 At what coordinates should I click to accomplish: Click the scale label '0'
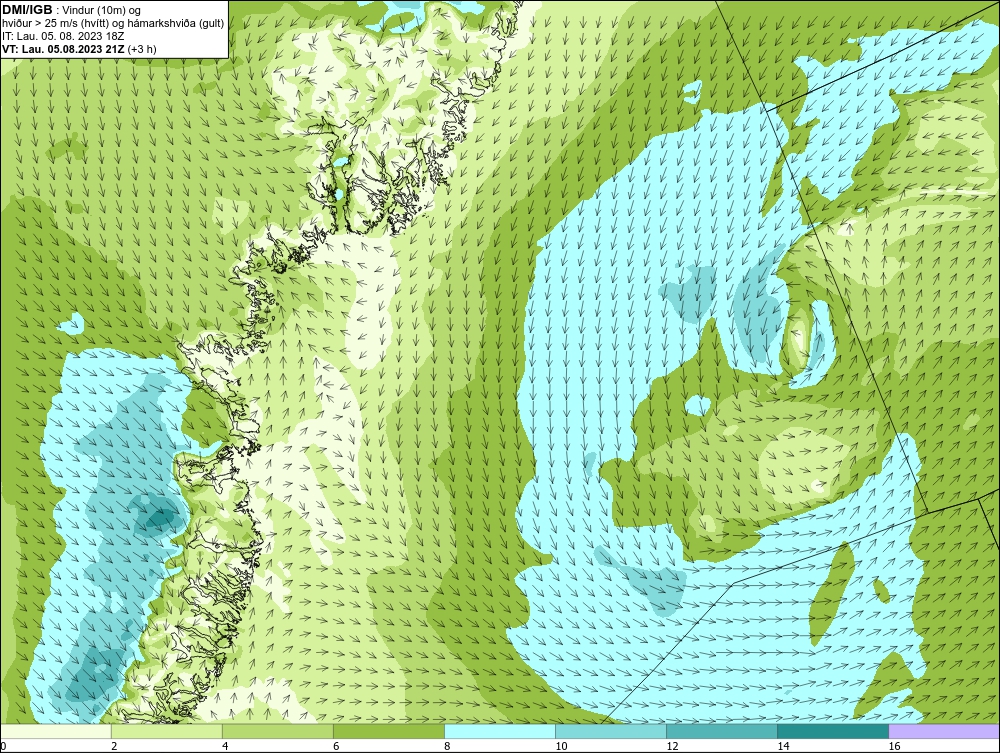point(3,746)
